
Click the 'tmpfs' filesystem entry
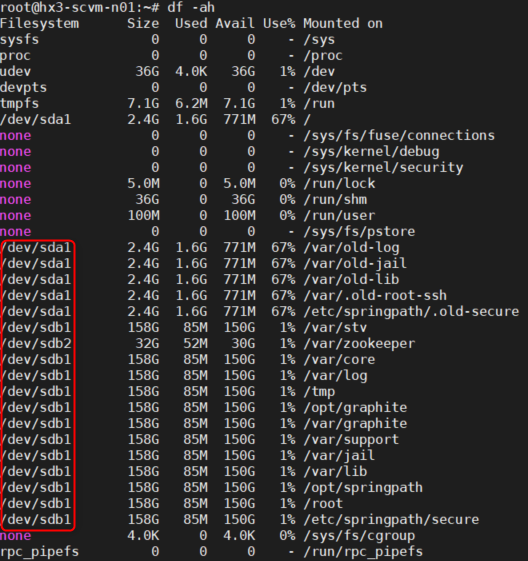(20, 104)
